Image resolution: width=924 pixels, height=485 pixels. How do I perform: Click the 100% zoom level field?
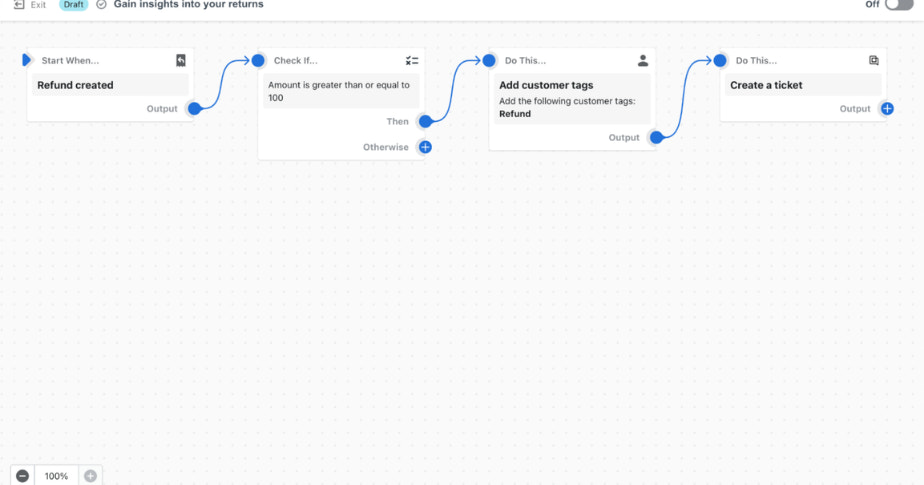click(56, 476)
